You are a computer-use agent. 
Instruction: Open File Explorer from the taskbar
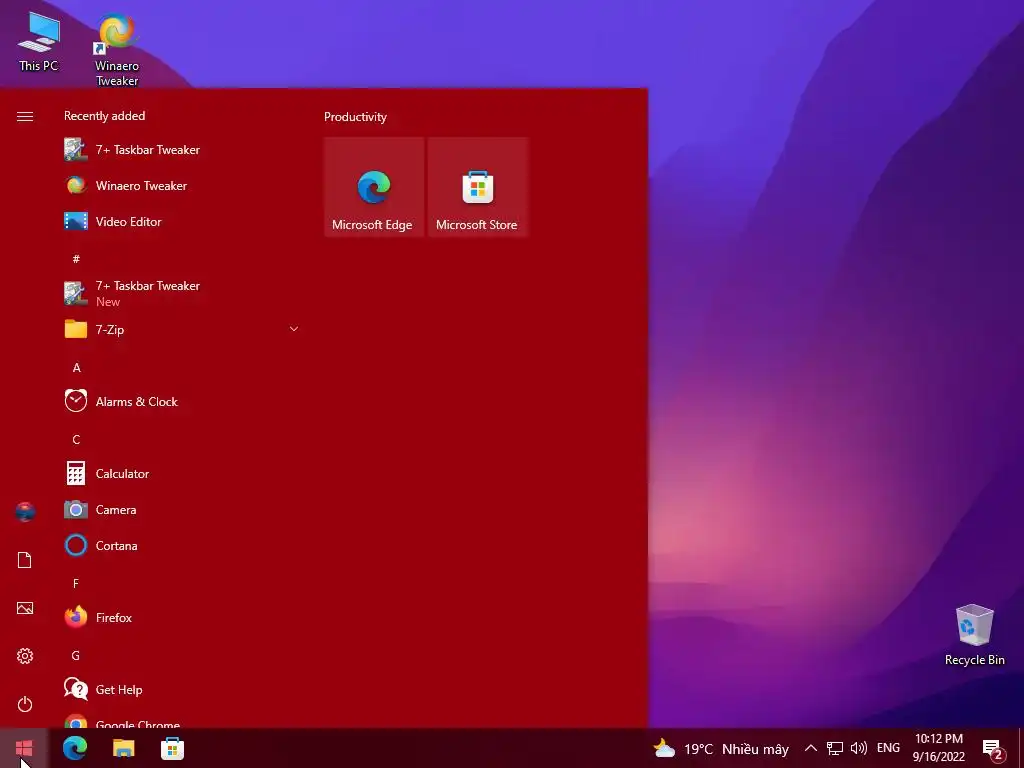[x=123, y=748]
